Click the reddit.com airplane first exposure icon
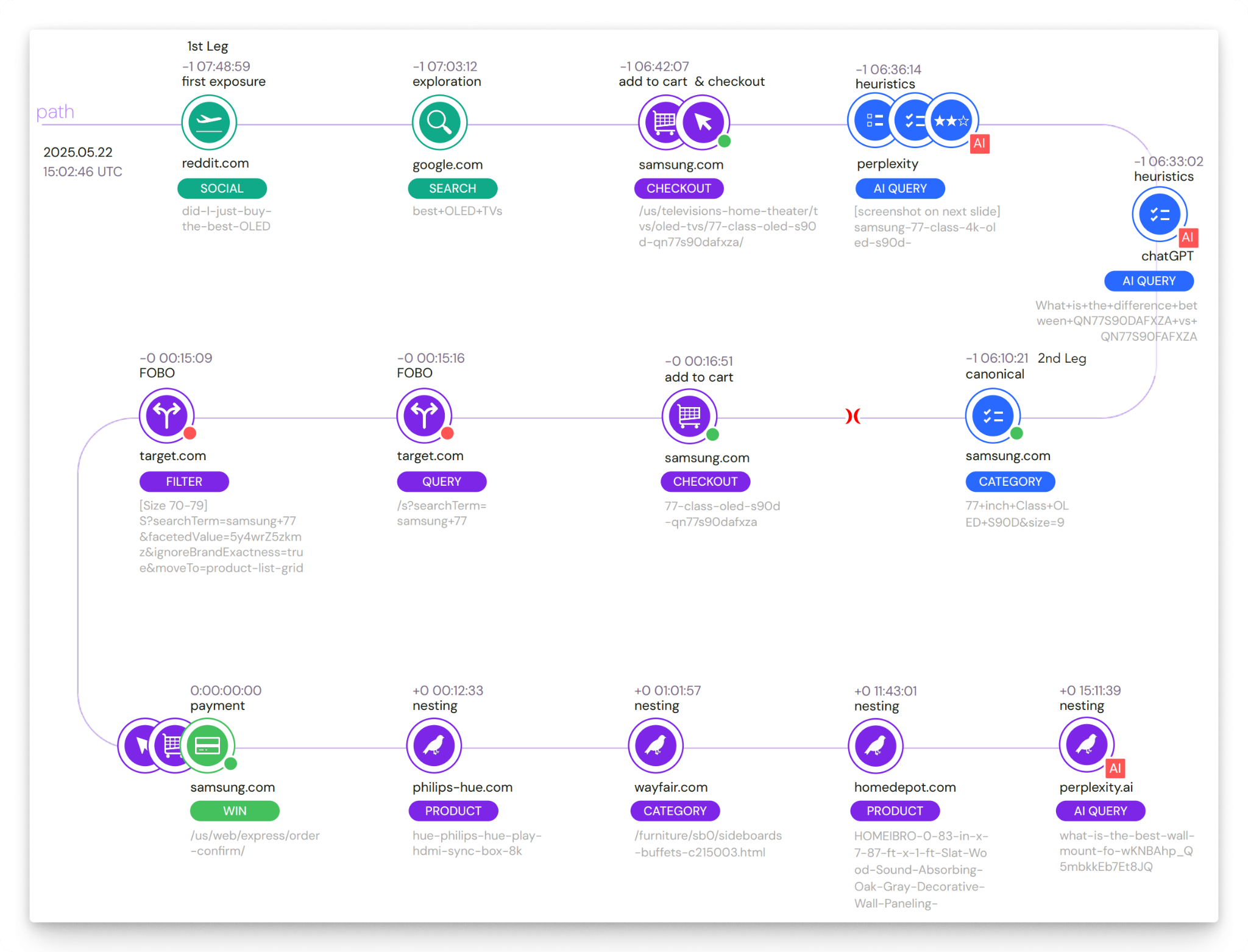Viewport: 1248px width, 952px height. click(x=209, y=123)
